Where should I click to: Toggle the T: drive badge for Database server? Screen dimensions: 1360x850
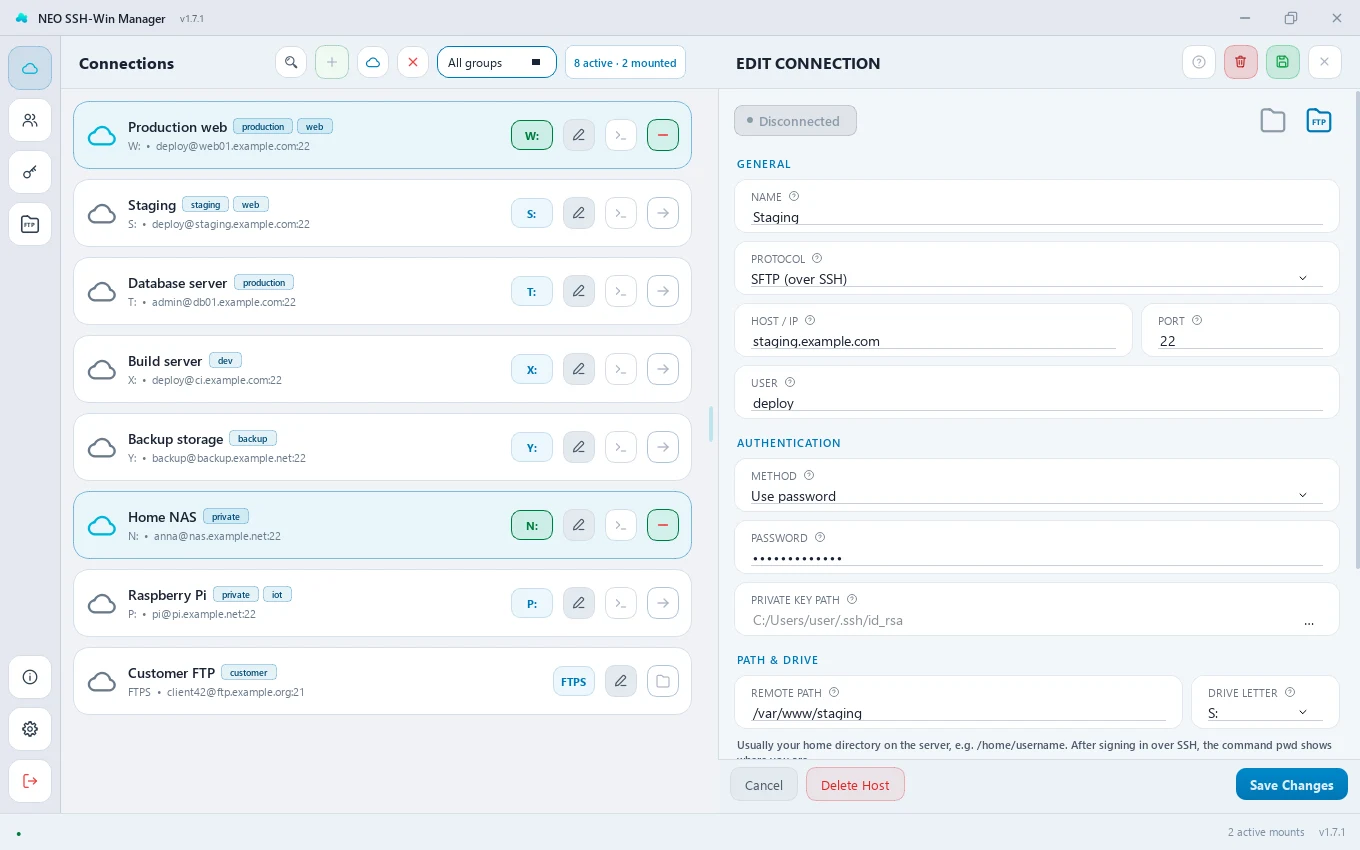(532, 291)
